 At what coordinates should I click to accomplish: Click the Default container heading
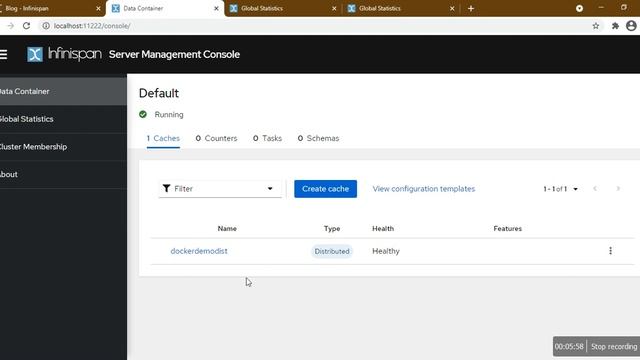tap(159, 93)
